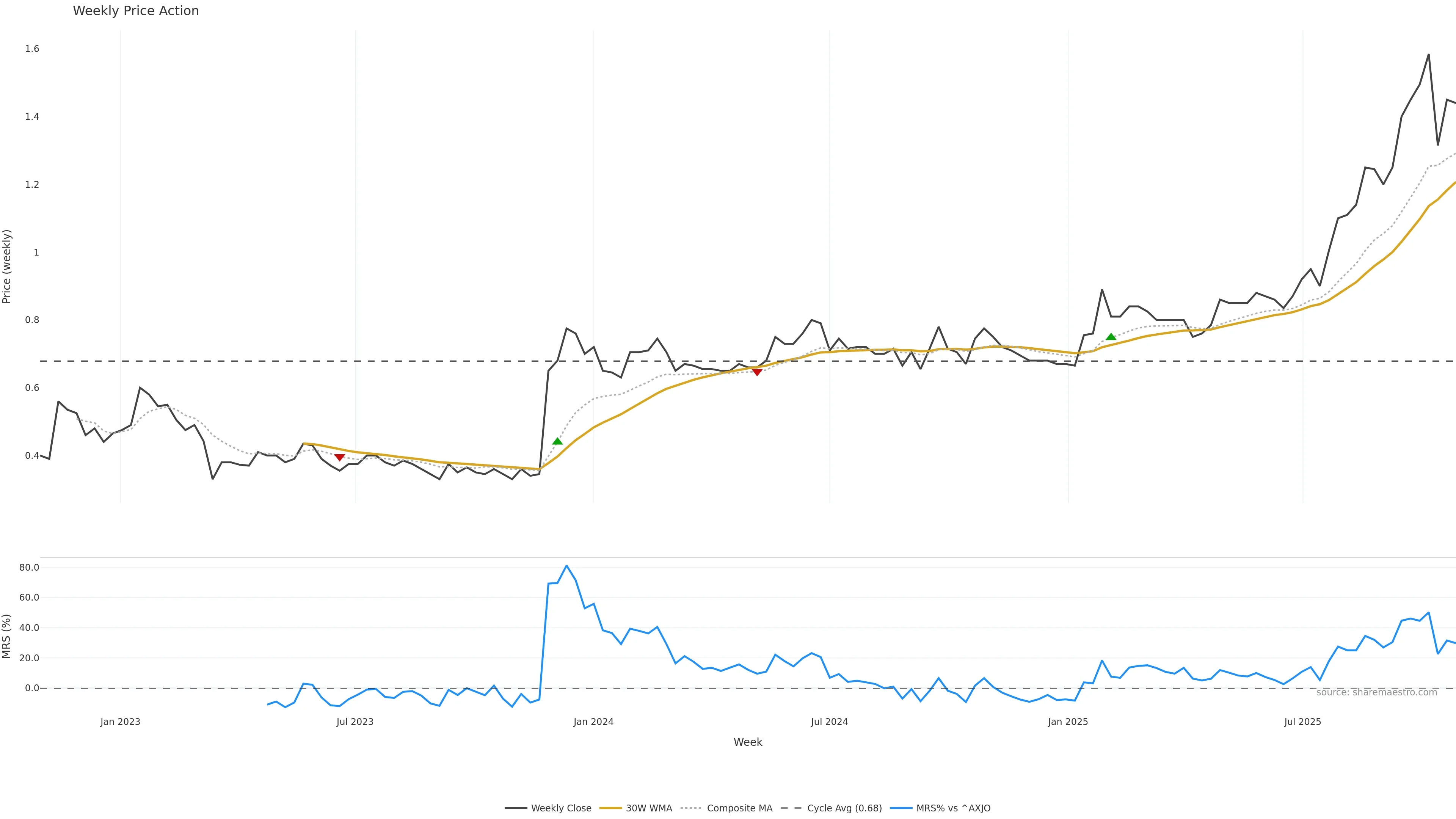The width and height of the screenshot is (1456, 819).
Task: Click the 80.0 MRS axis tick label
Action: pos(30,568)
